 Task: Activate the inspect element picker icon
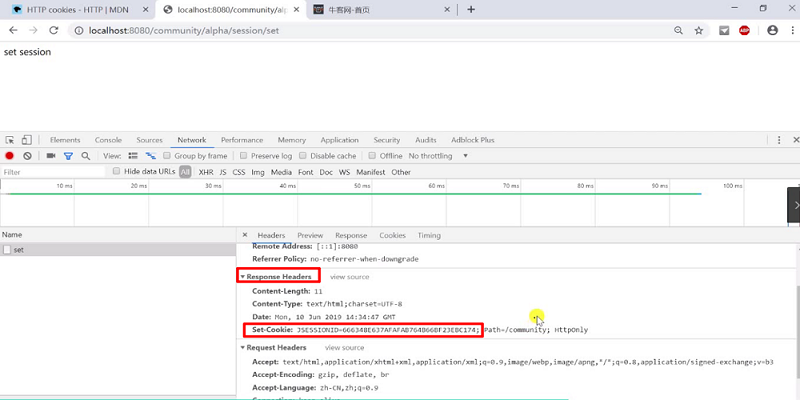pyautogui.click(x=10, y=140)
